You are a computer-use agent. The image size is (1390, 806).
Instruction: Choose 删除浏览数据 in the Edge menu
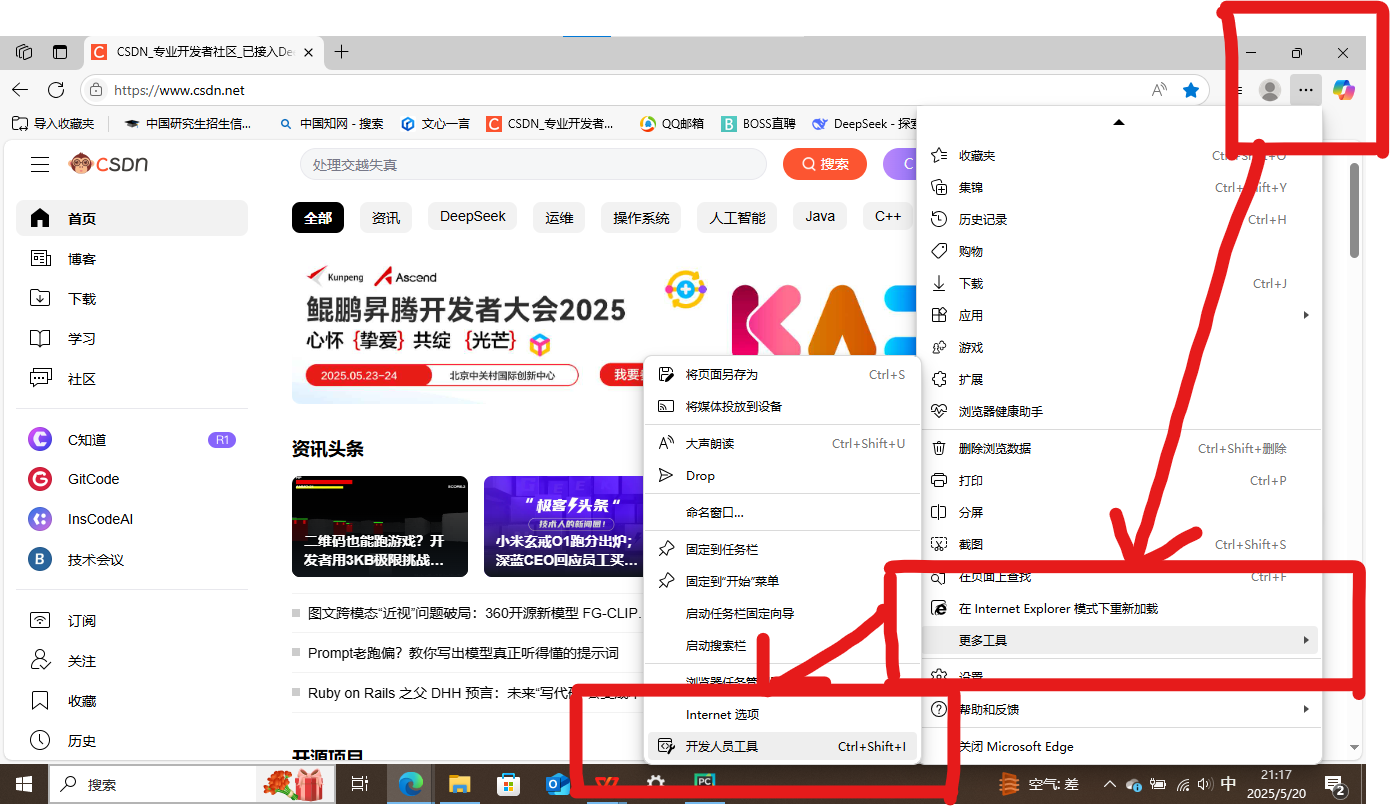click(1120, 448)
